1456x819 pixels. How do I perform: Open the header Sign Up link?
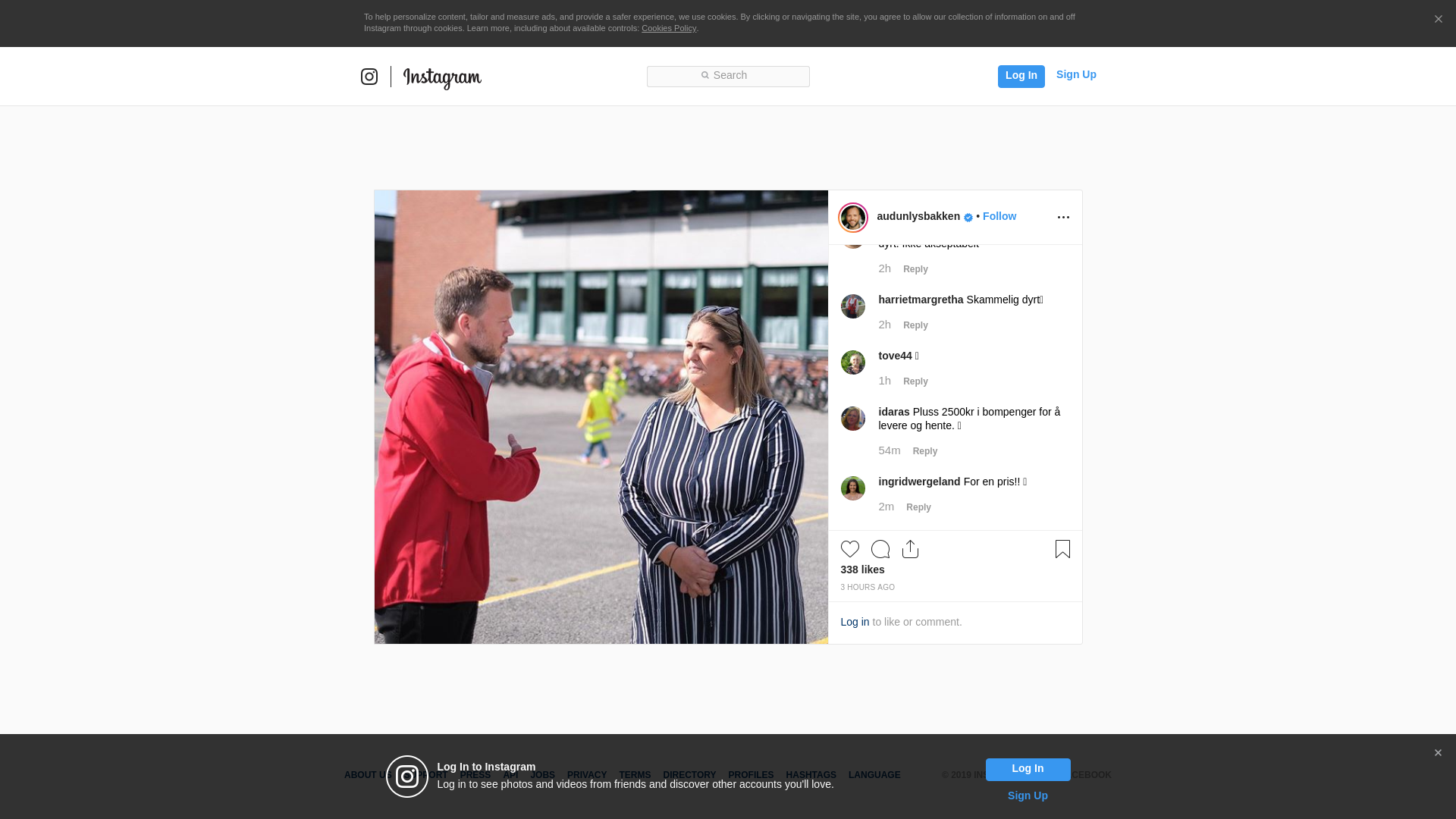[1076, 74]
